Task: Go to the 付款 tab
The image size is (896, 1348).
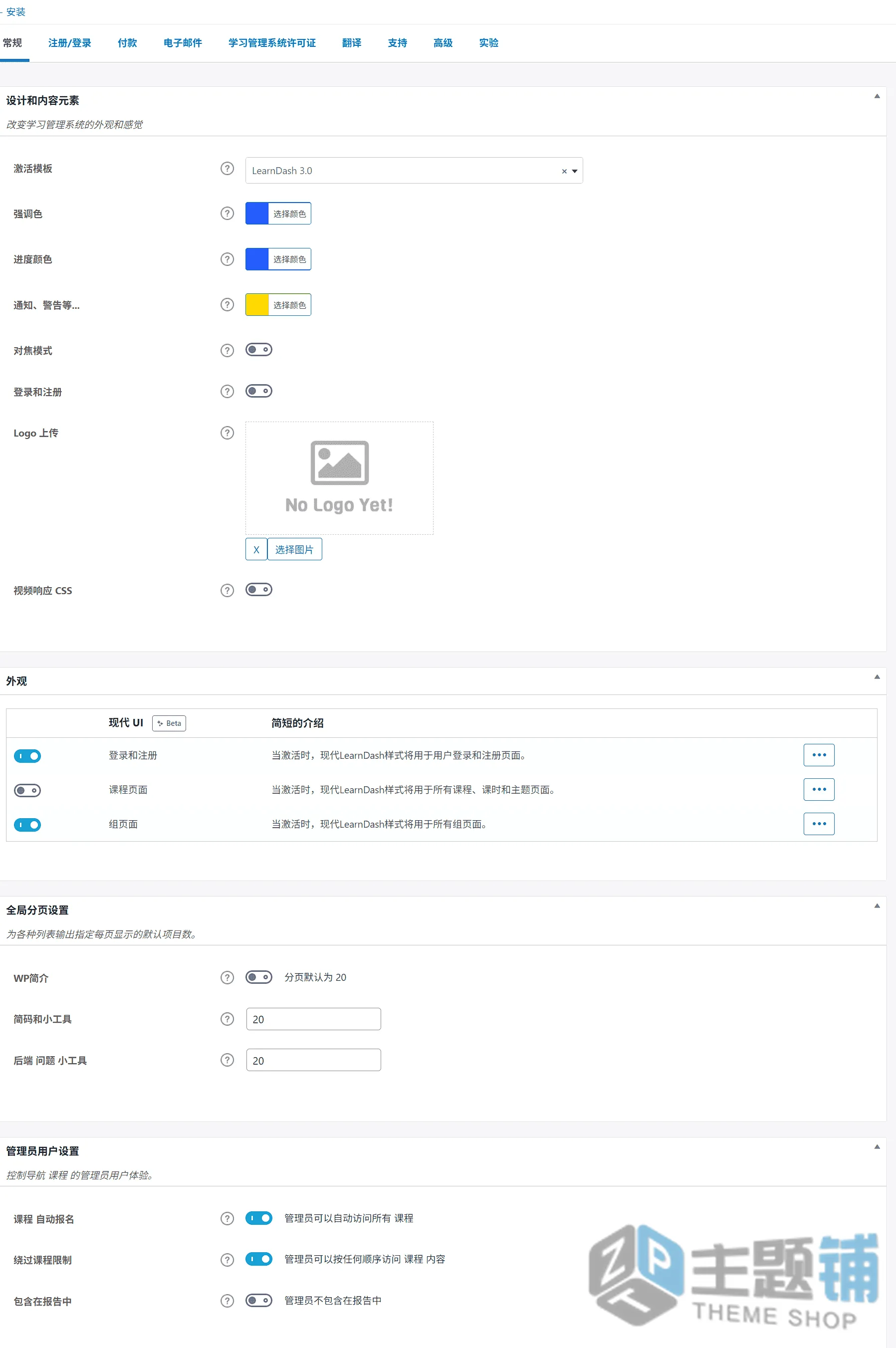Action: tap(127, 43)
